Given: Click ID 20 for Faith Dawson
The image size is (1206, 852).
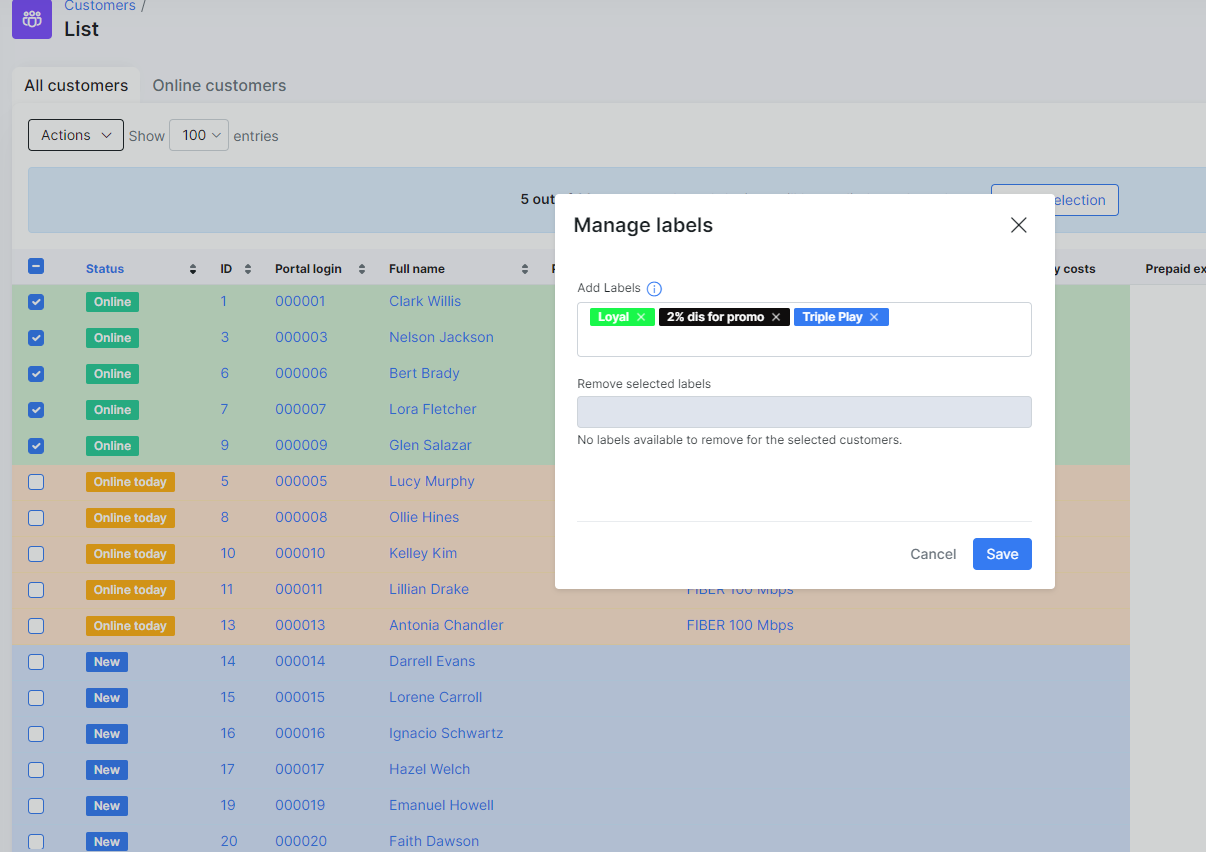Looking at the screenshot, I should pos(229,841).
